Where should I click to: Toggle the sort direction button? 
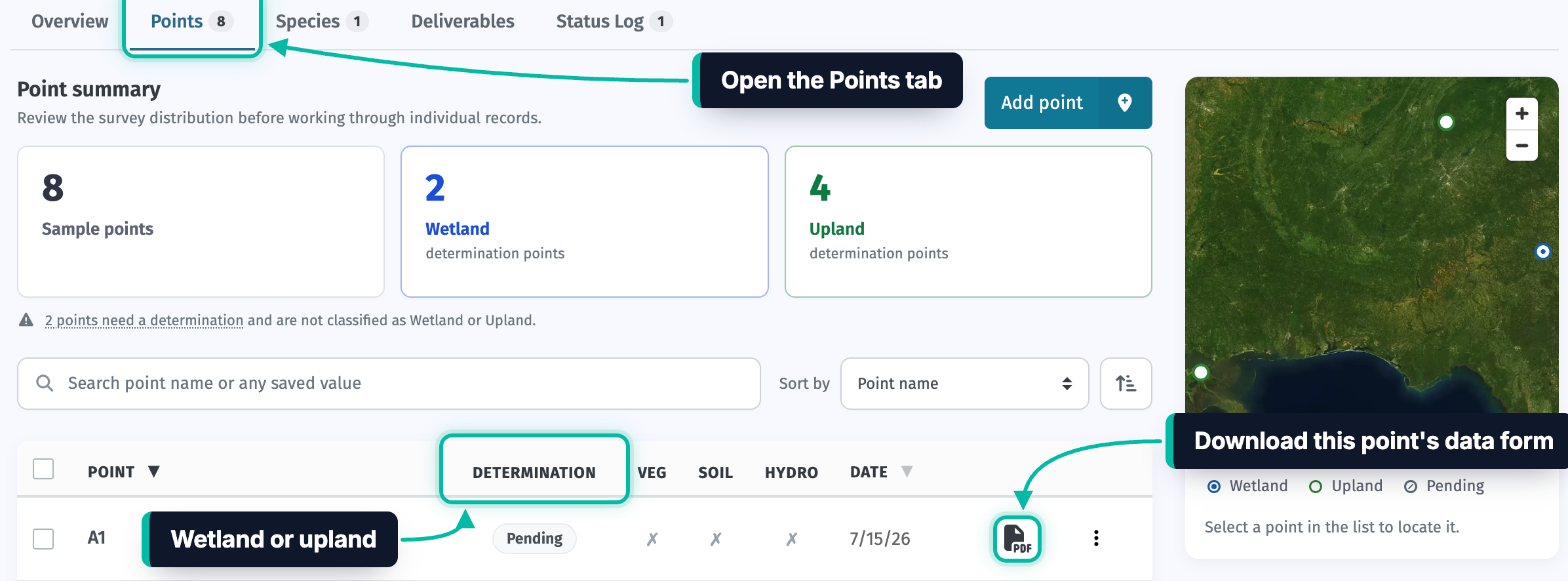(x=1126, y=383)
